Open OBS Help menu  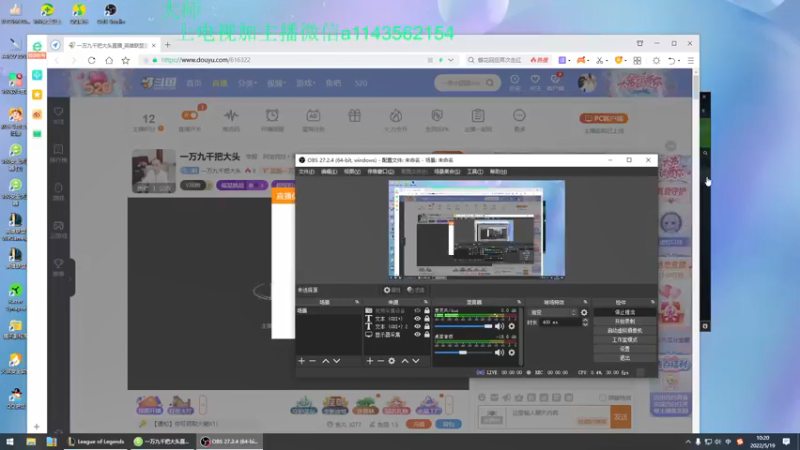click(x=498, y=172)
